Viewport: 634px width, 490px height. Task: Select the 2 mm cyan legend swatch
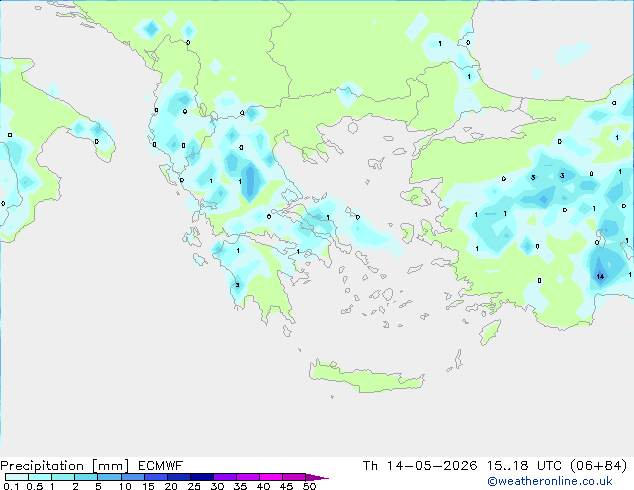click(86, 477)
